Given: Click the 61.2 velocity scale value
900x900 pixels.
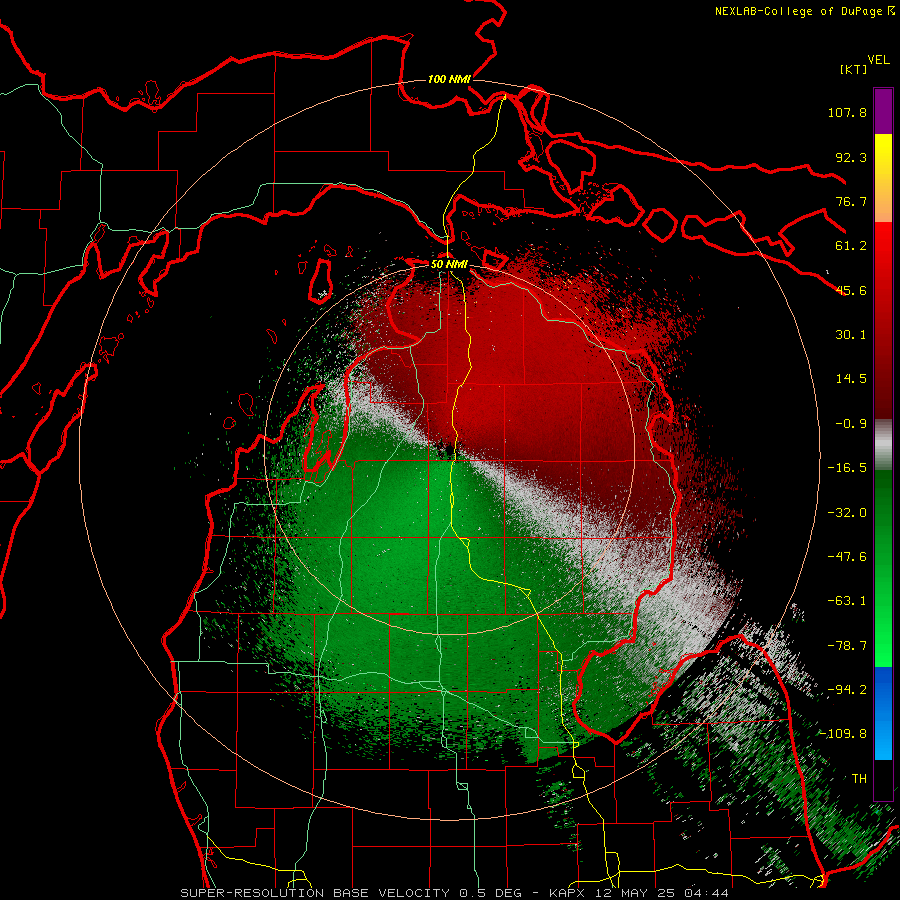Looking at the screenshot, I should [x=851, y=246].
